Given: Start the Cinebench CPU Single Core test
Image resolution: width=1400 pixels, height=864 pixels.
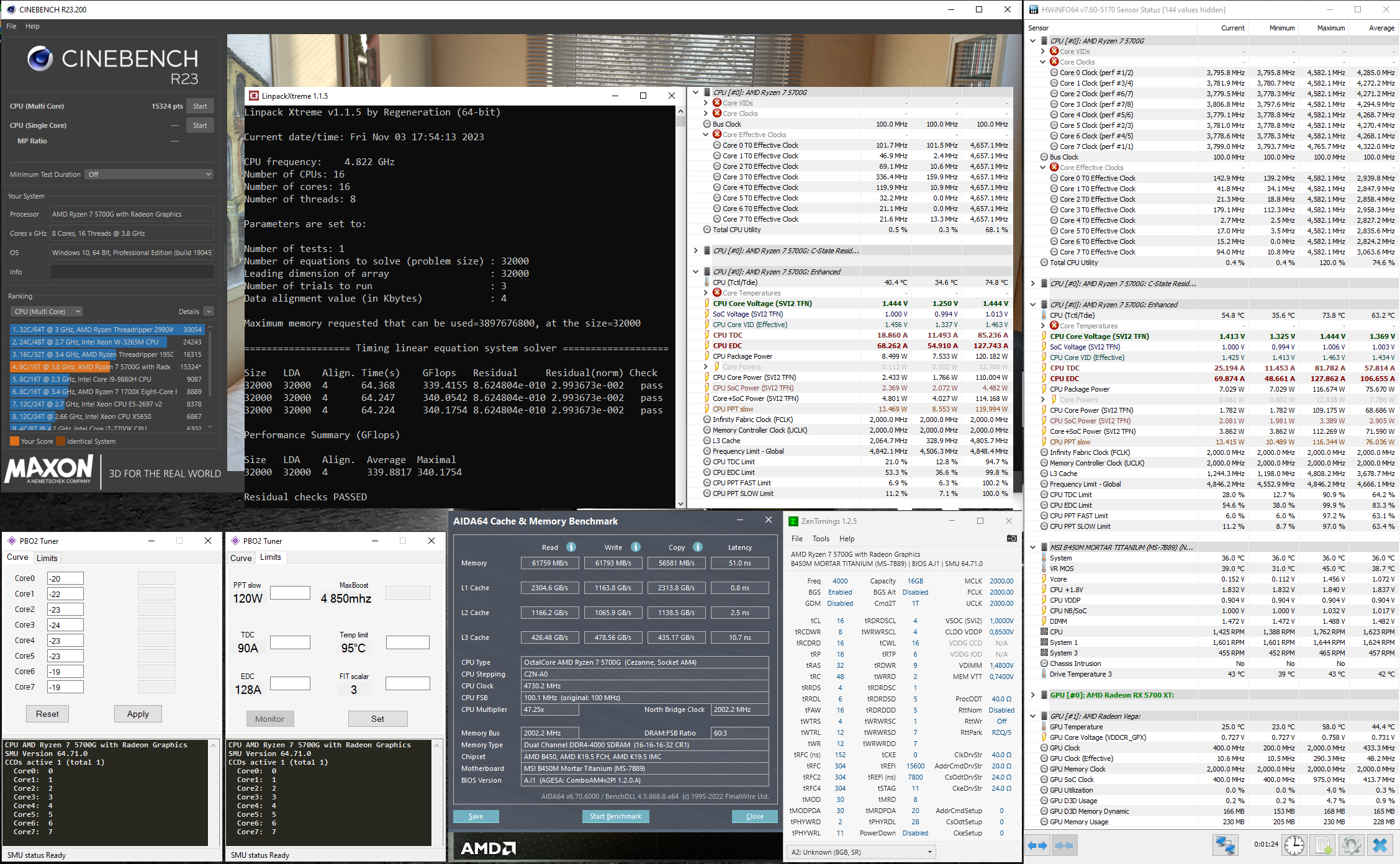Looking at the screenshot, I should [x=200, y=125].
